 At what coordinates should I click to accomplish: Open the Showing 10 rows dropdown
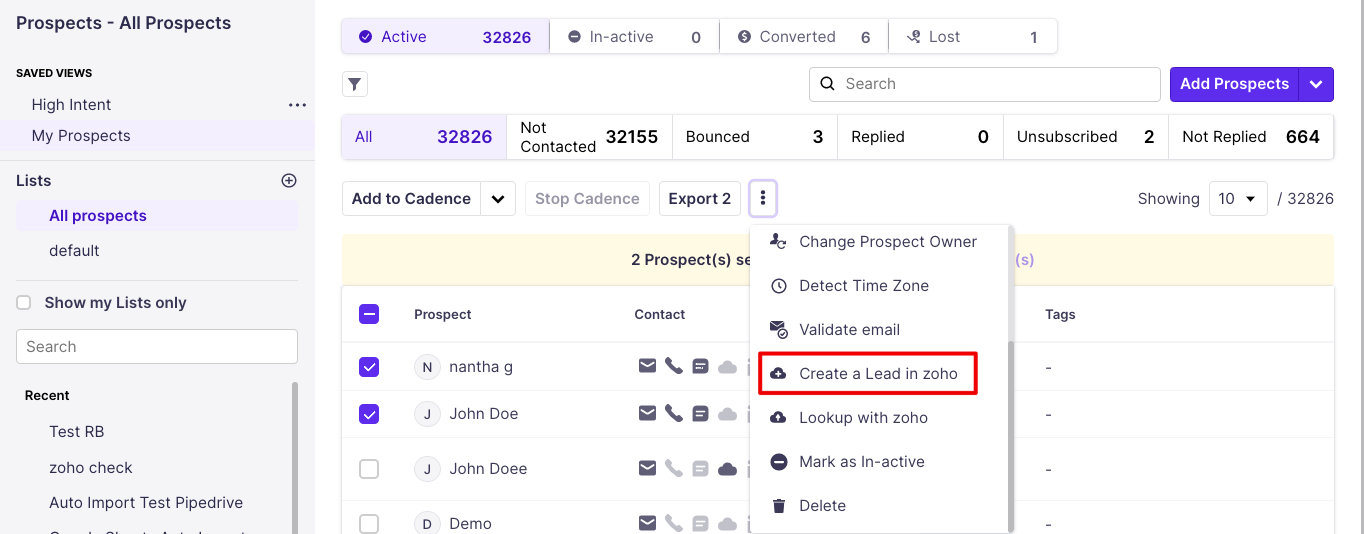1238,199
